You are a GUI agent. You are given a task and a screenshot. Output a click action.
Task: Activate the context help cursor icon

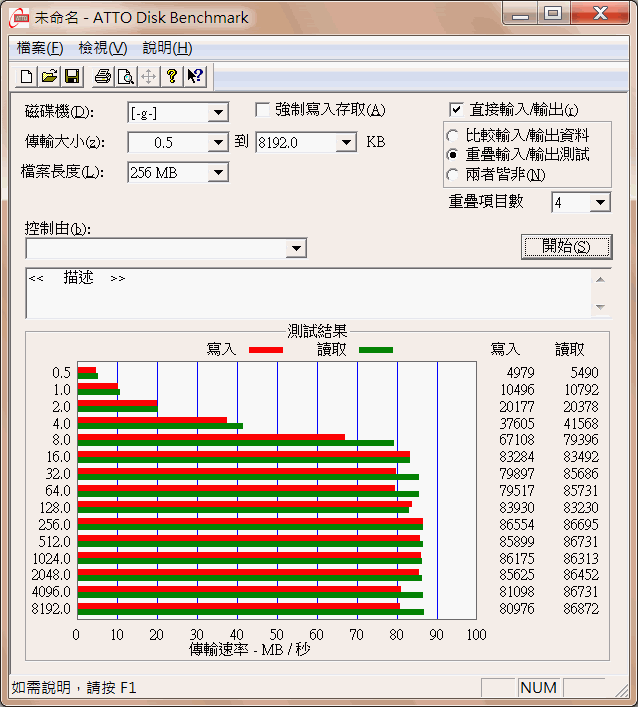click(195, 76)
